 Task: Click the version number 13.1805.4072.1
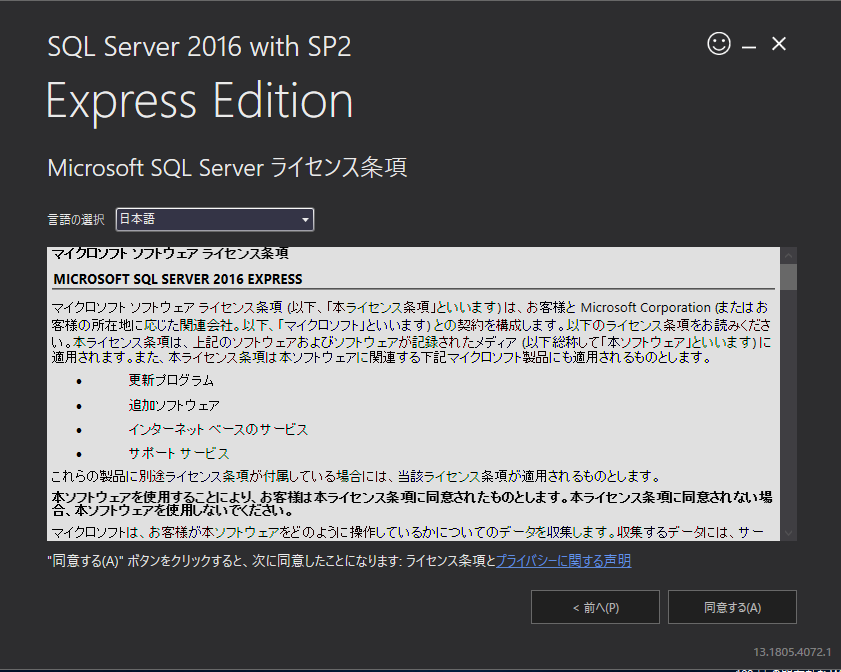792,652
